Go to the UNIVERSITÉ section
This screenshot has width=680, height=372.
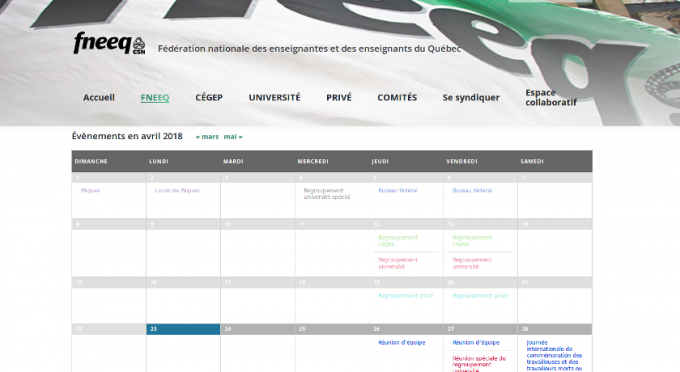point(275,98)
